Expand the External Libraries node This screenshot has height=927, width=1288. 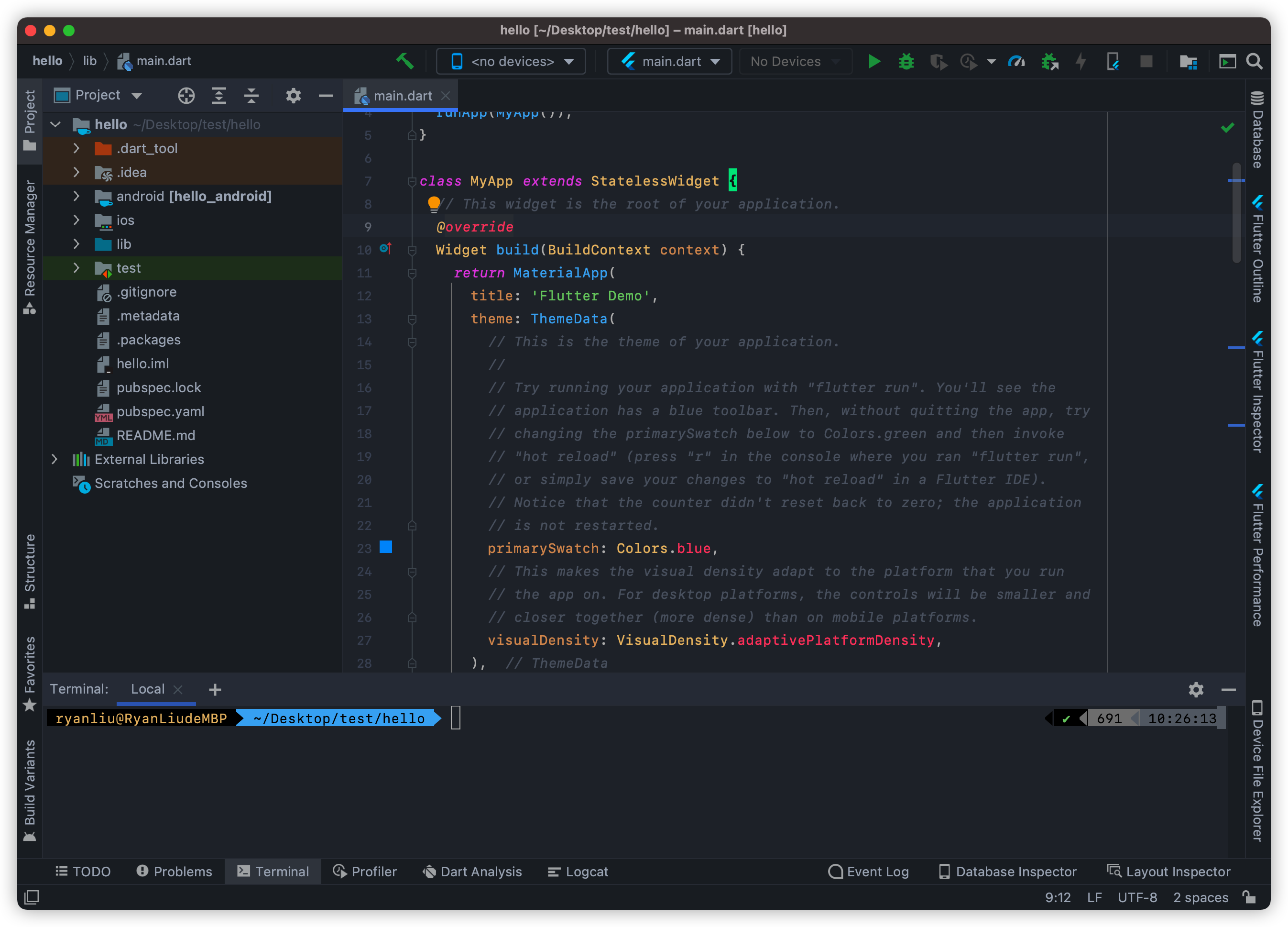pos(55,459)
